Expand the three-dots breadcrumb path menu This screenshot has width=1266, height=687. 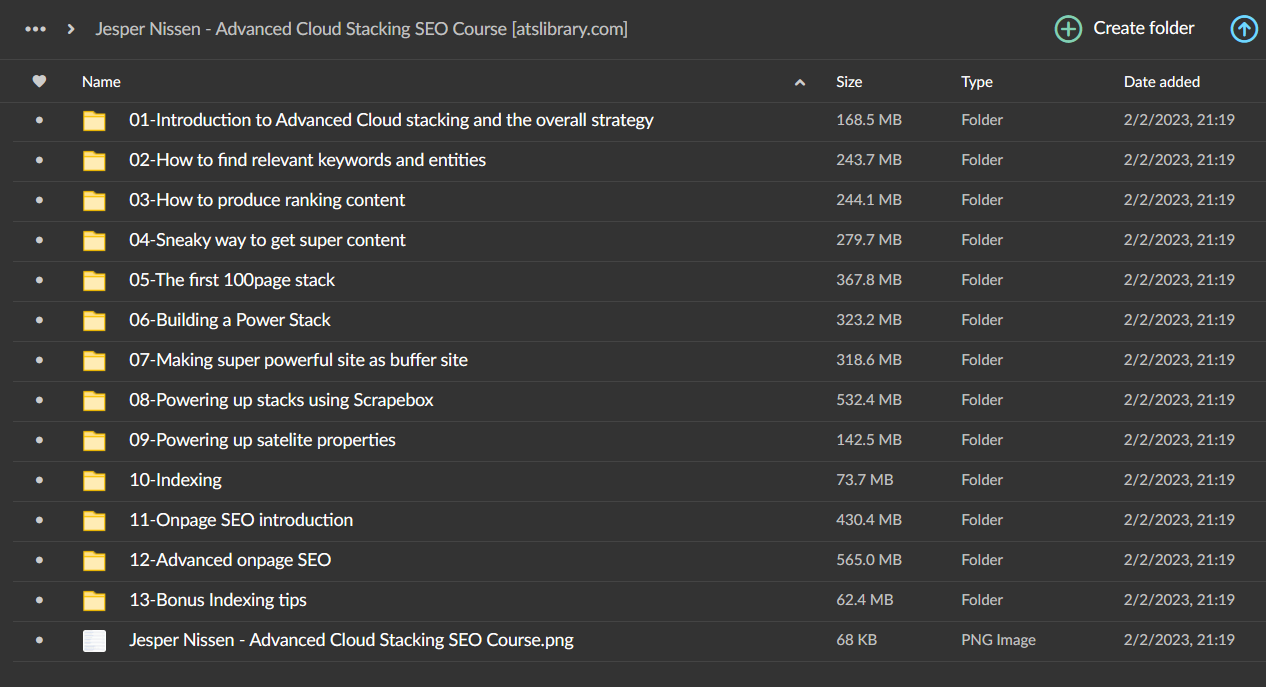[35, 29]
